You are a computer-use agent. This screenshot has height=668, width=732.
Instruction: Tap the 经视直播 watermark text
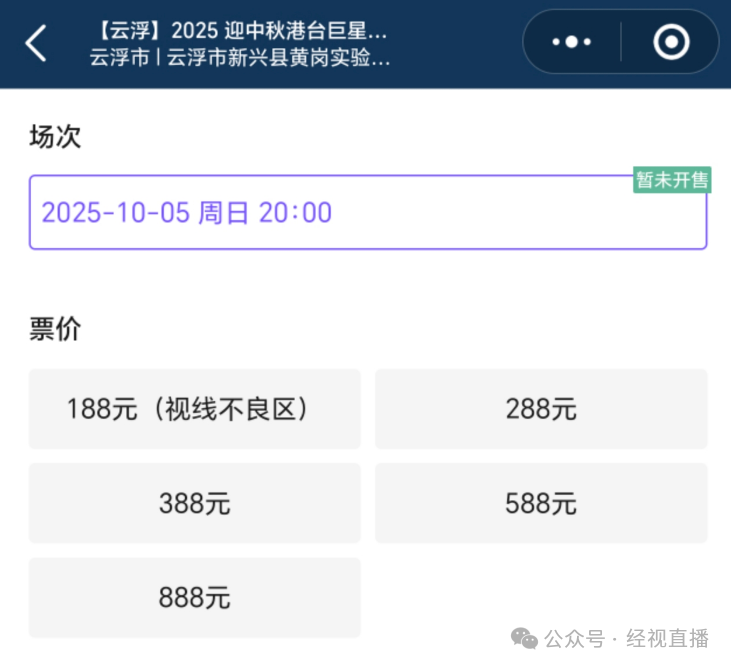[667, 638]
